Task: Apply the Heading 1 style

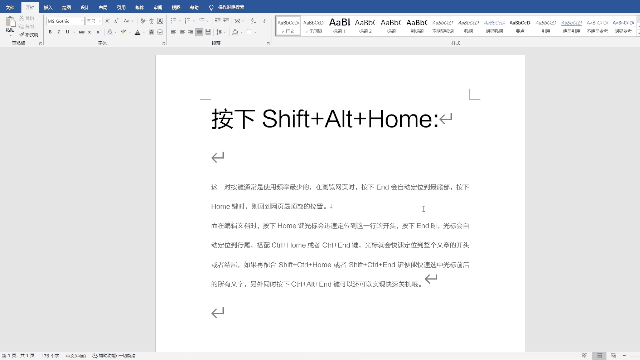Action: coord(340,26)
